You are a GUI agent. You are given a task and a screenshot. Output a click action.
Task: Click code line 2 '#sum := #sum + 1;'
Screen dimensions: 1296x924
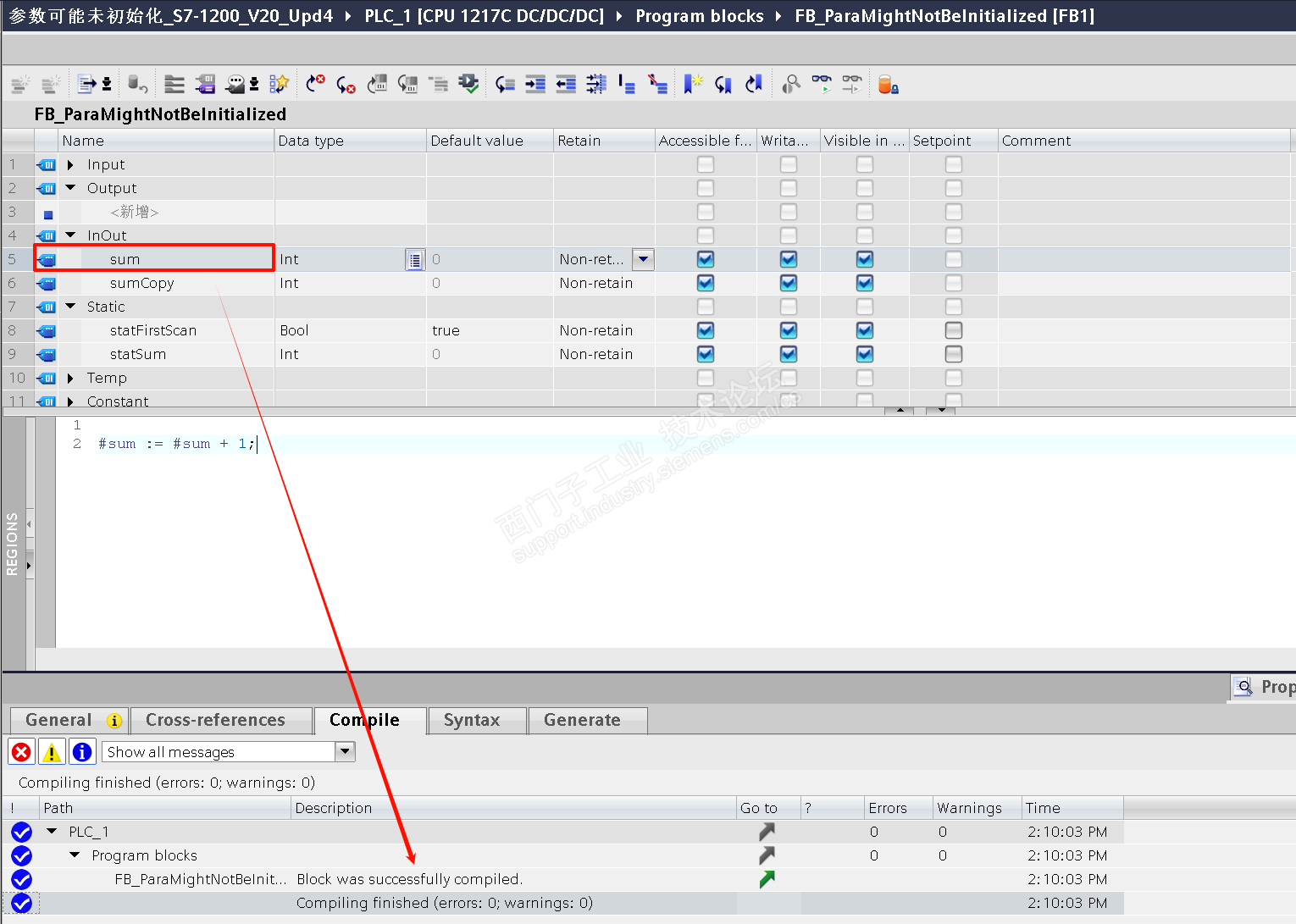pos(176,444)
